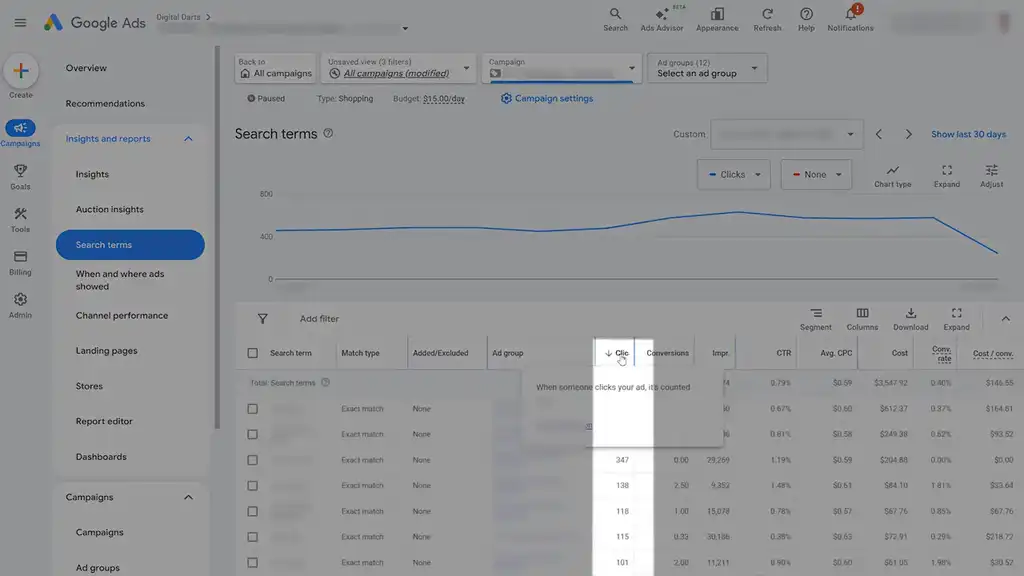Go to next date range
The height and width of the screenshot is (576, 1024).
click(x=908, y=134)
